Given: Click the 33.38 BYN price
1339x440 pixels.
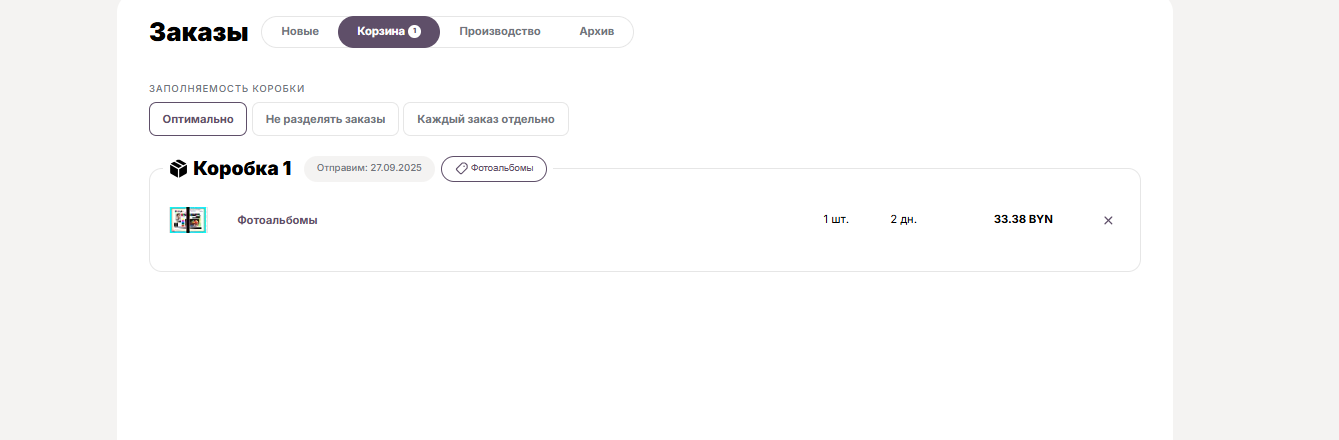Looking at the screenshot, I should coord(1023,219).
